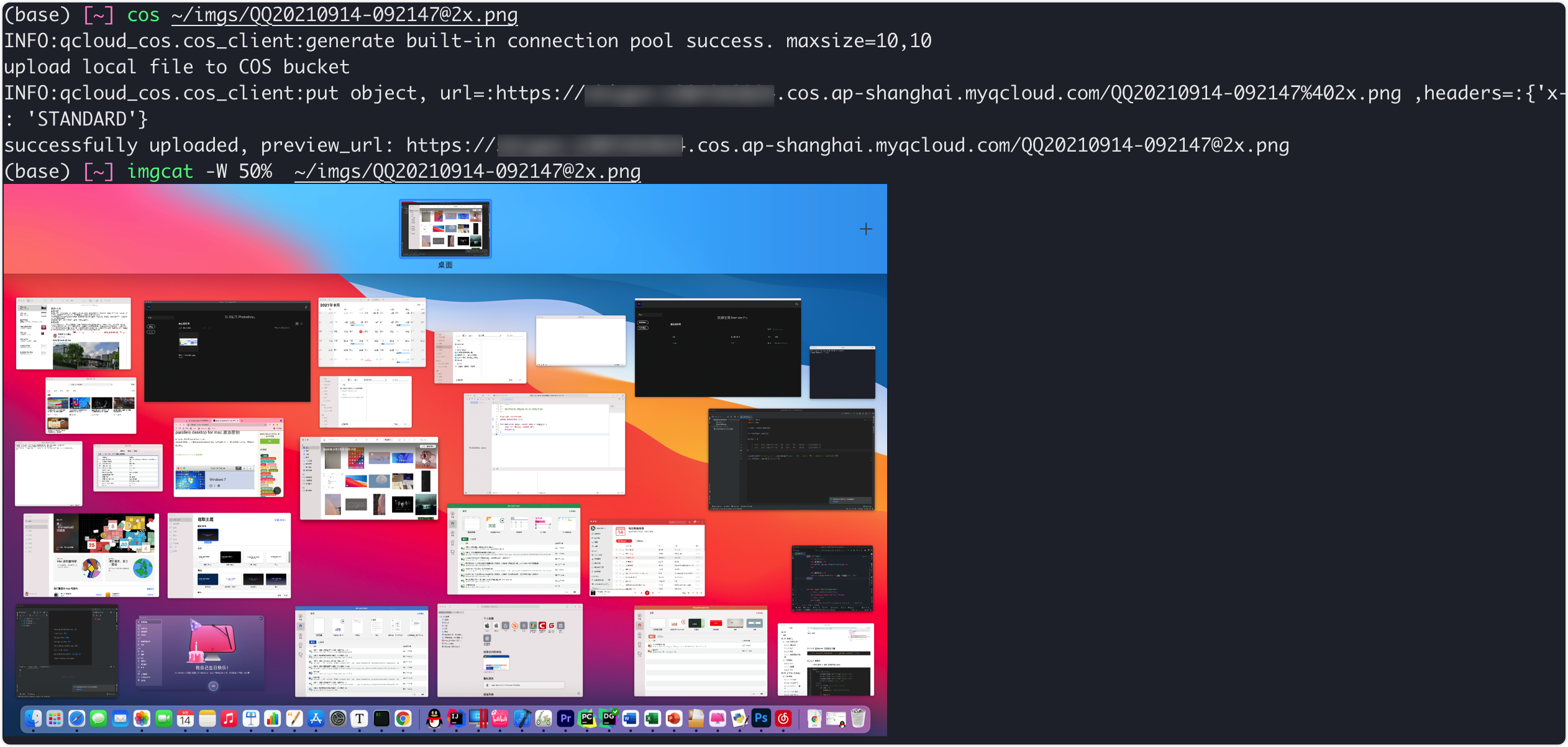Open the Calendar icon showing 14

[185, 719]
